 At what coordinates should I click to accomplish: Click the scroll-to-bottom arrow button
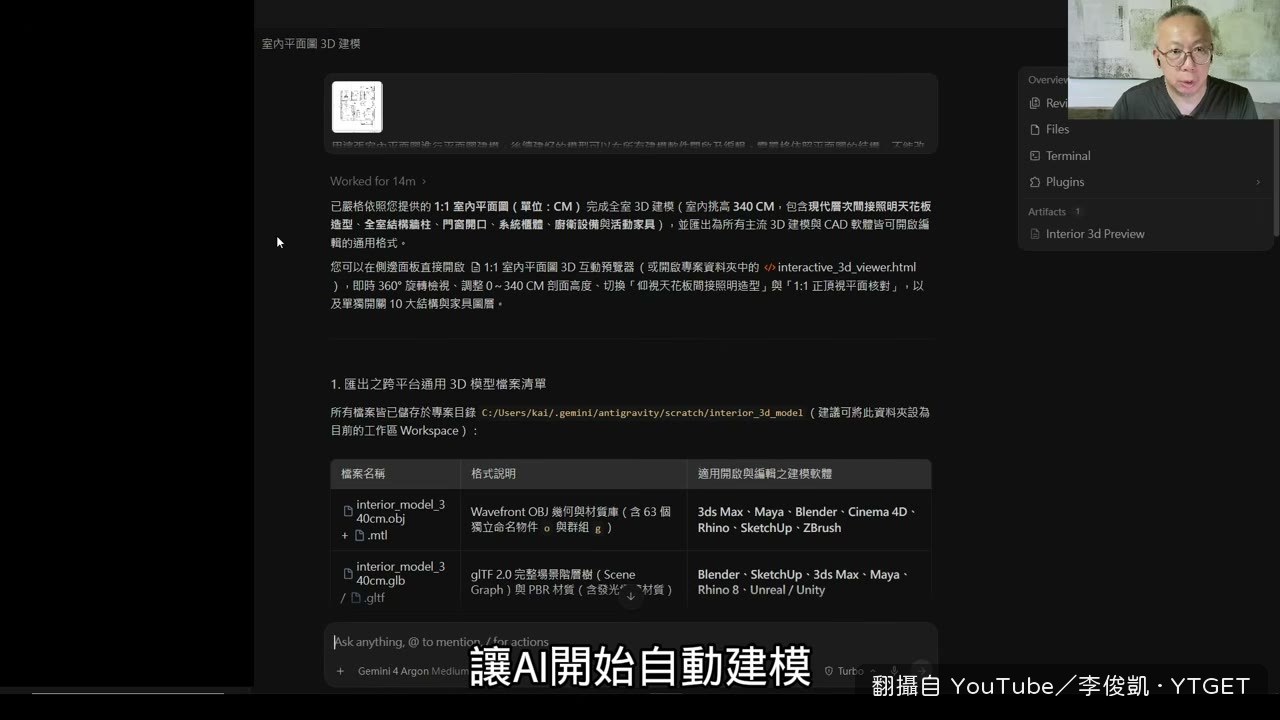(x=630, y=596)
